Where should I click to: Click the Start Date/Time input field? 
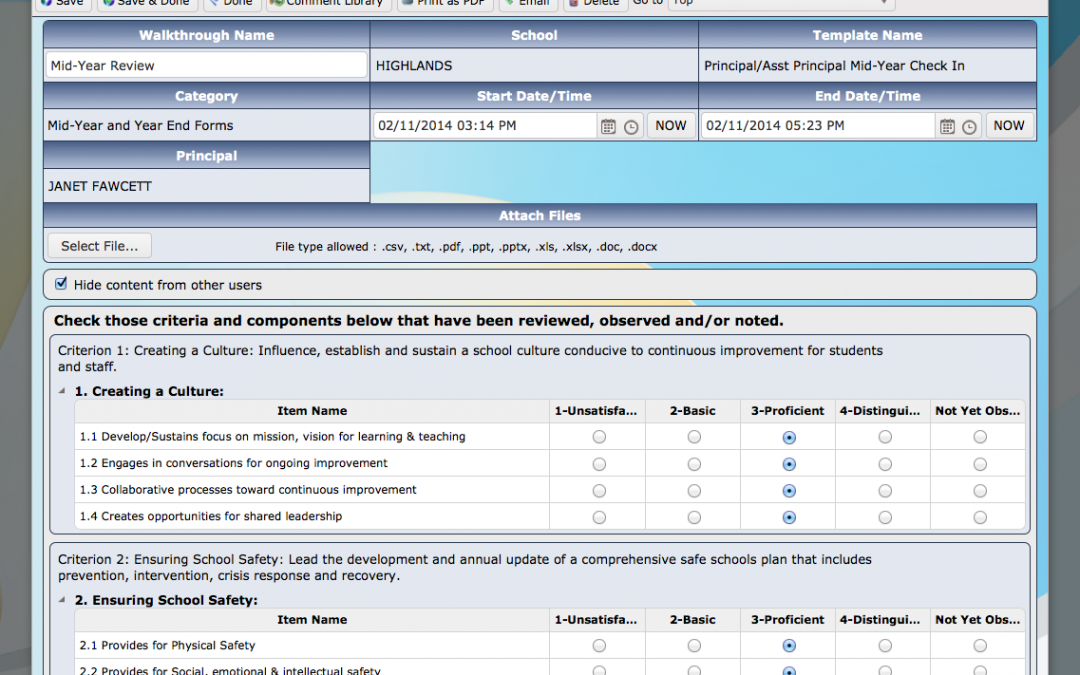coord(485,125)
